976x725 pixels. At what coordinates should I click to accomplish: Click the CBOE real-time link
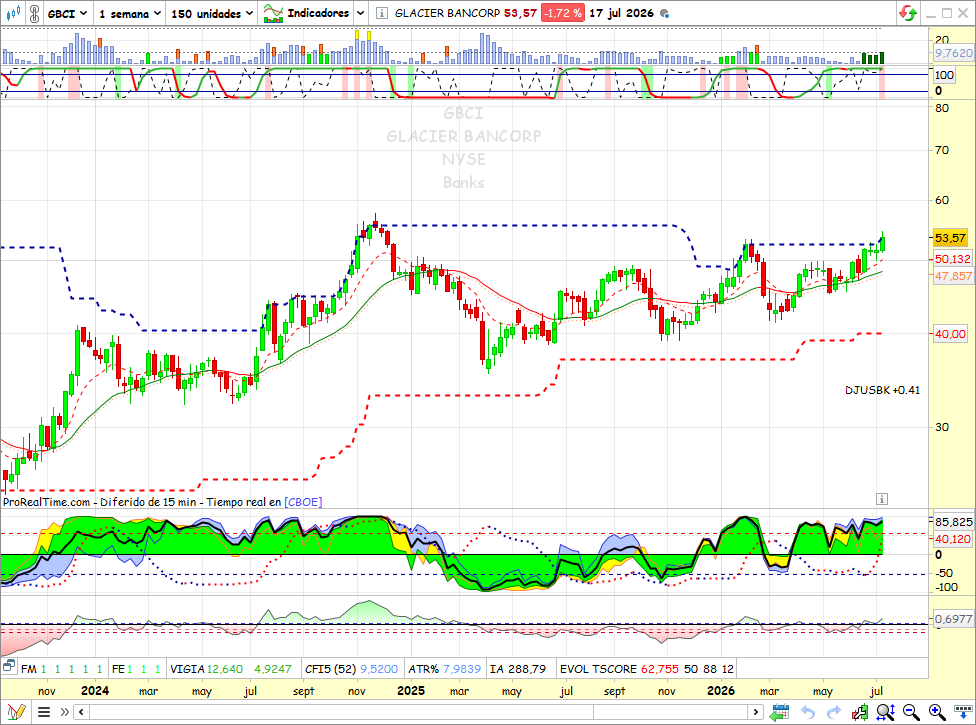pos(303,502)
